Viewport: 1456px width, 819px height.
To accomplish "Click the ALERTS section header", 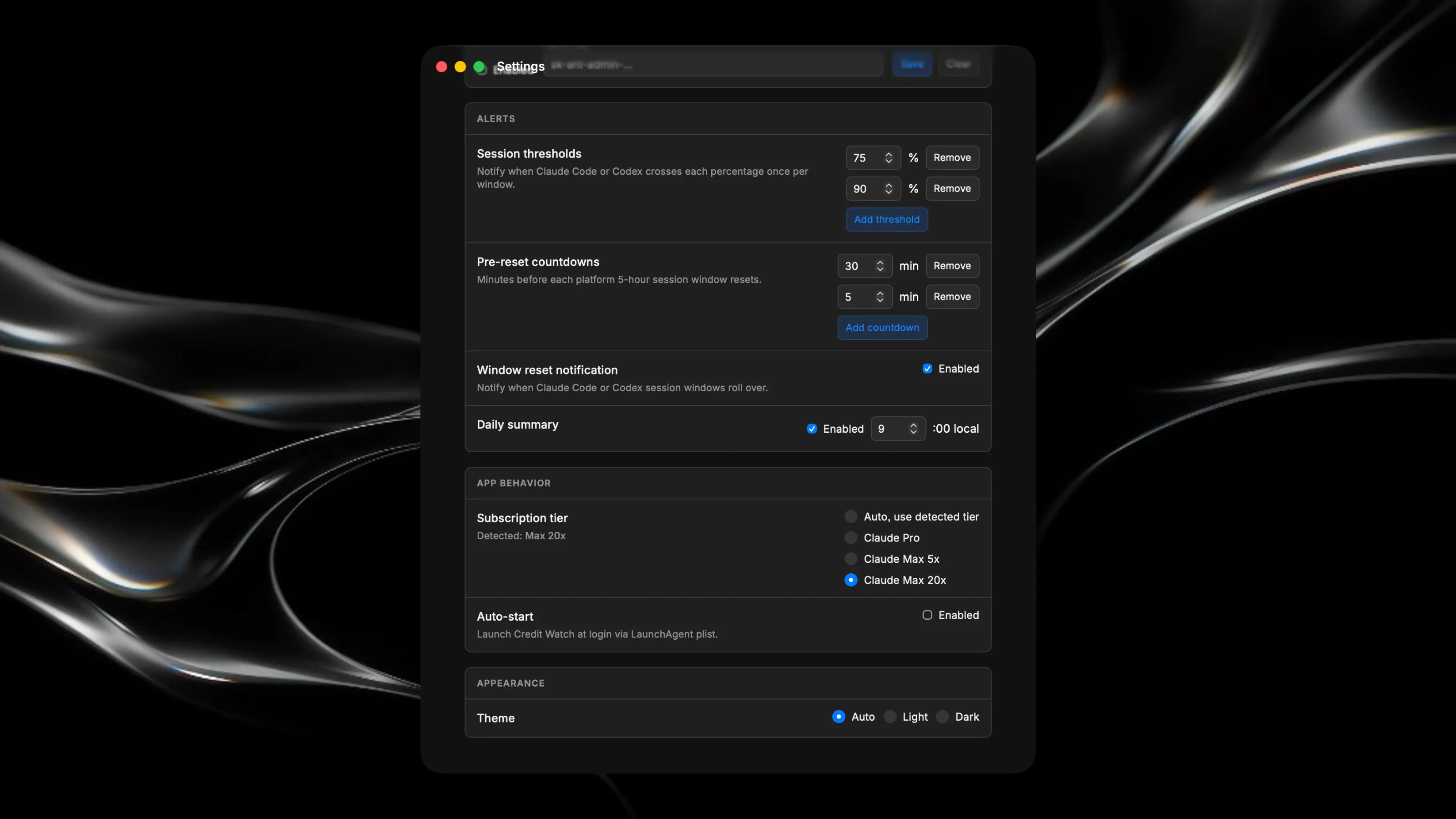I will point(495,119).
